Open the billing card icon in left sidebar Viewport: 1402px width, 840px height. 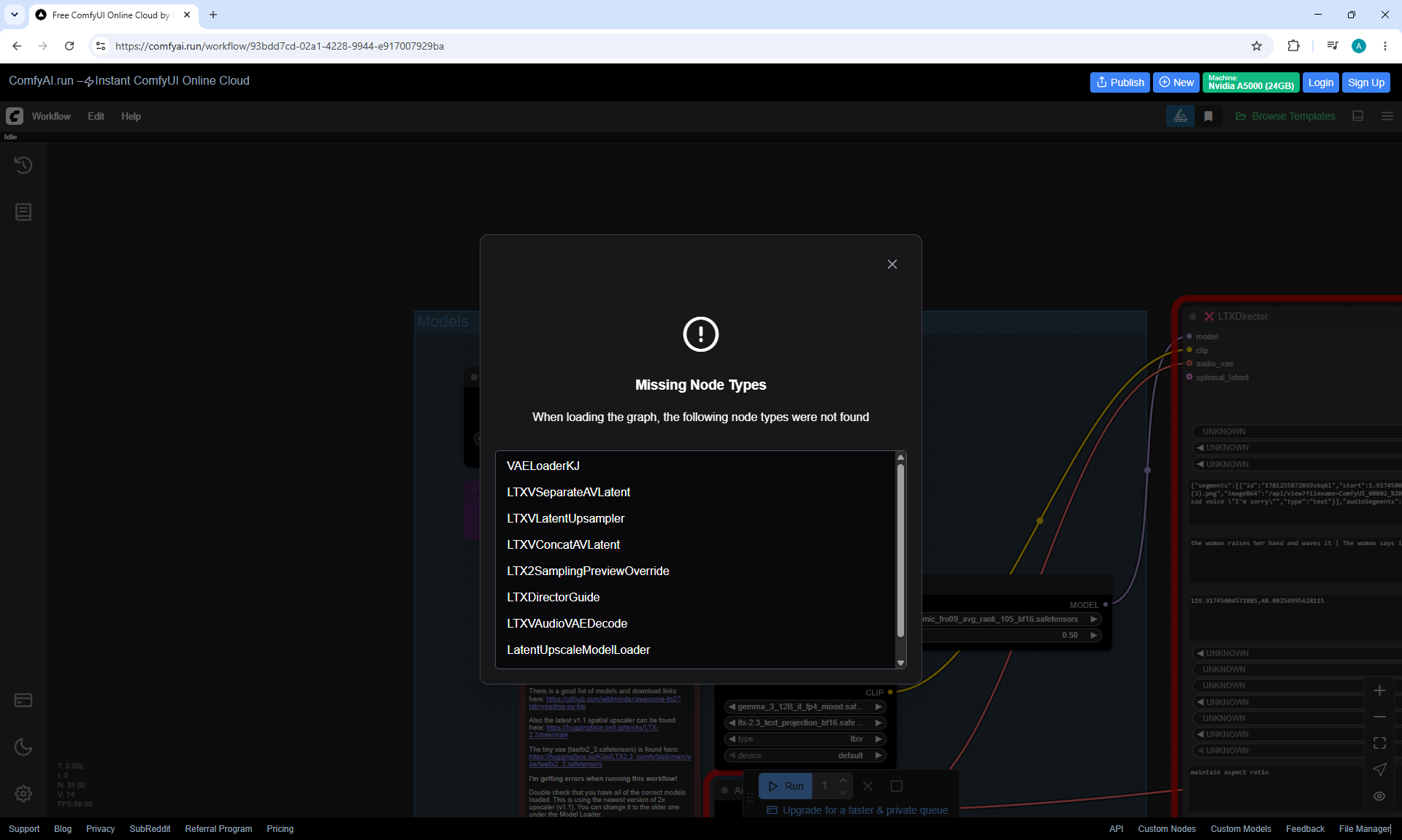[x=23, y=700]
